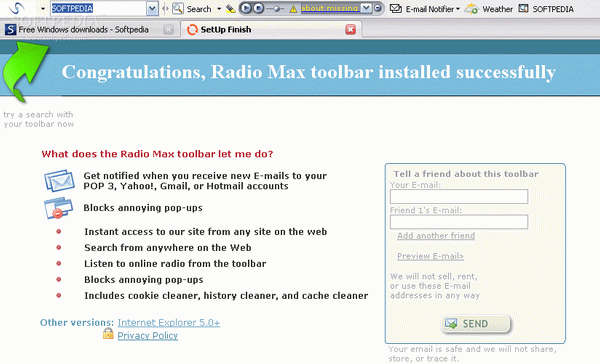Viewport: 600px width, 364px height.
Task: Click the SOFTPEDIA search text field
Action: [x=98, y=8]
